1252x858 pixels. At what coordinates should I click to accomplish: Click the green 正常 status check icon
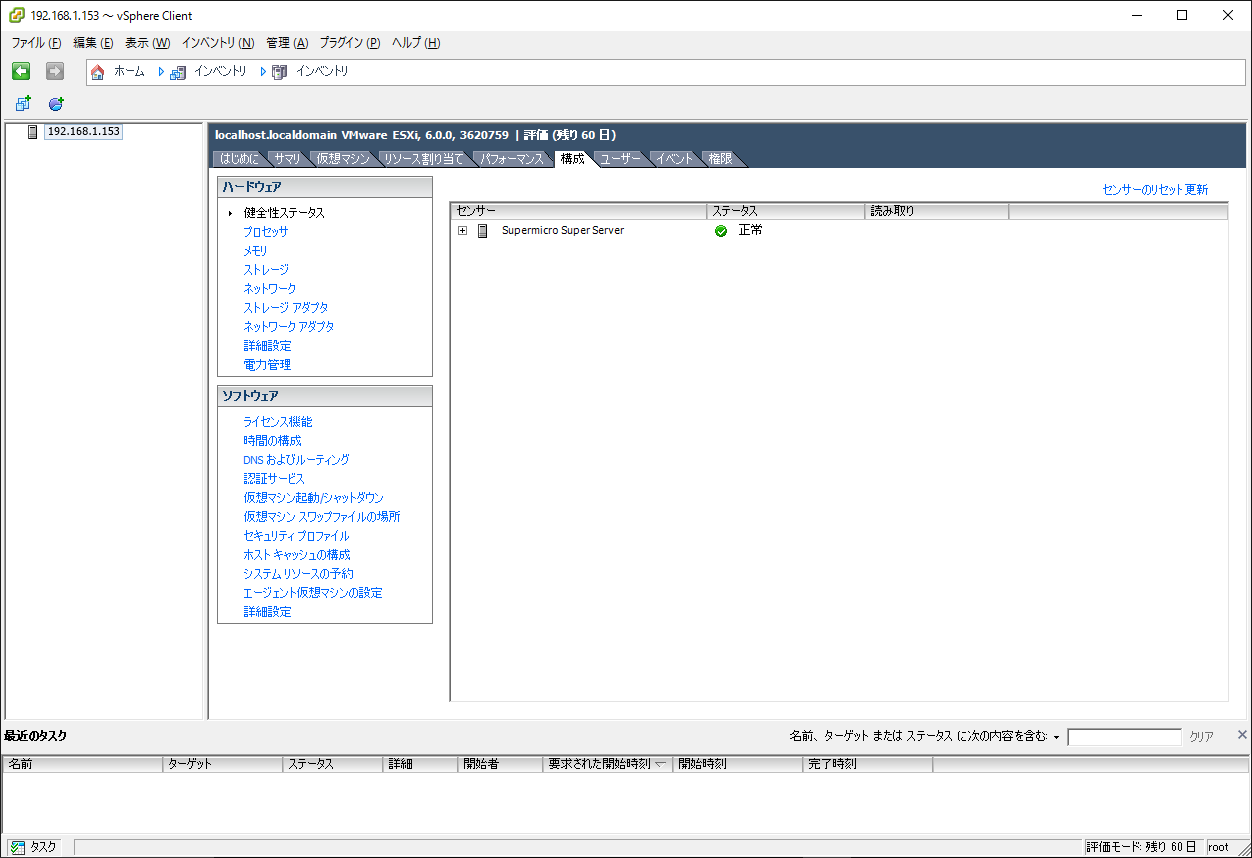[x=721, y=231]
